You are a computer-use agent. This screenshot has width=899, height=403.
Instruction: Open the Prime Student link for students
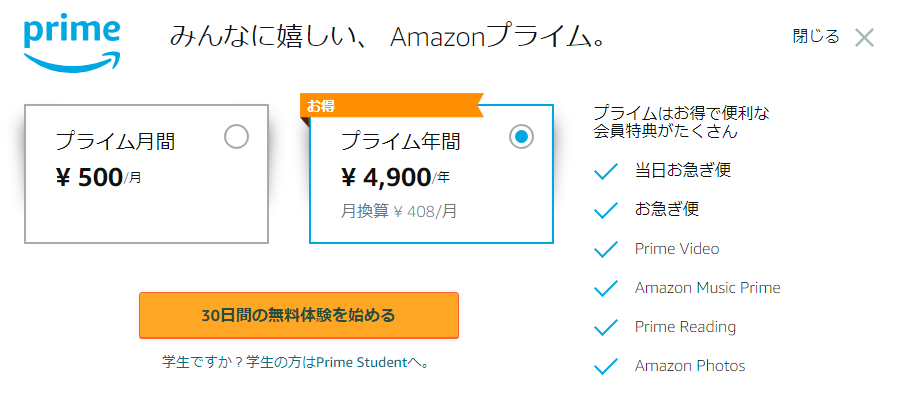pos(296,362)
